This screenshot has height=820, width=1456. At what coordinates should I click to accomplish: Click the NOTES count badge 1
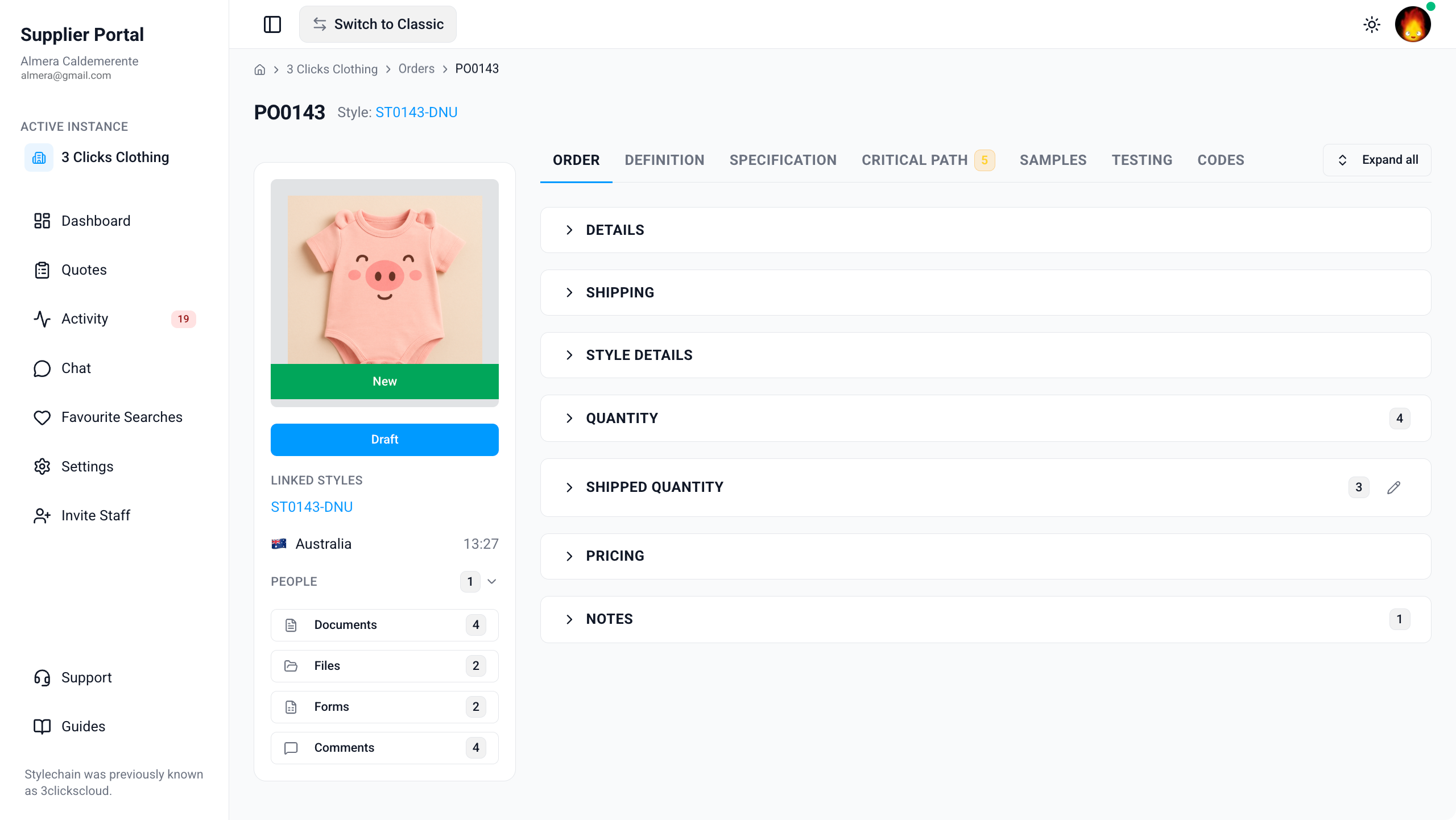(x=1400, y=619)
